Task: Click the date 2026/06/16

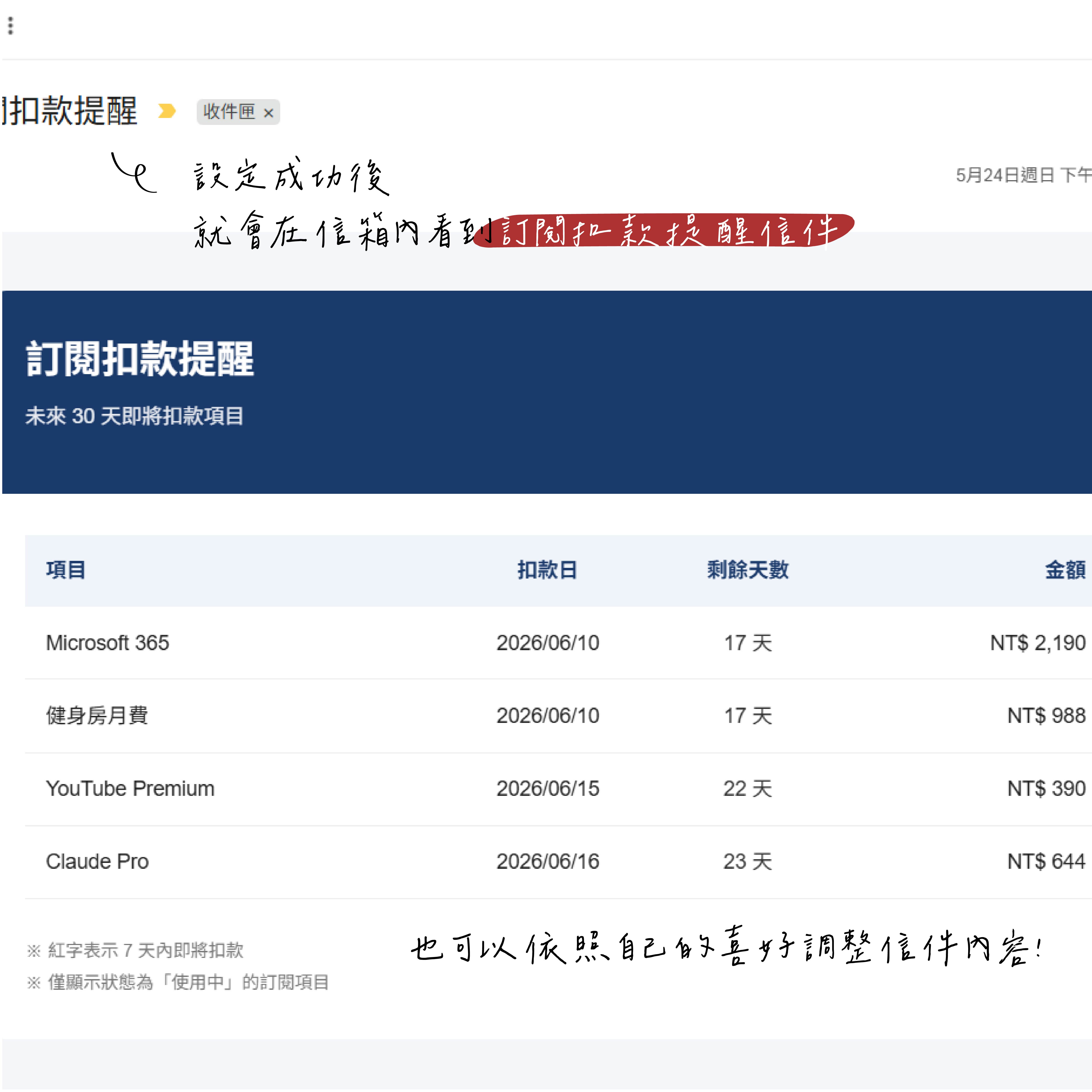Action: click(x=548, y=861)
